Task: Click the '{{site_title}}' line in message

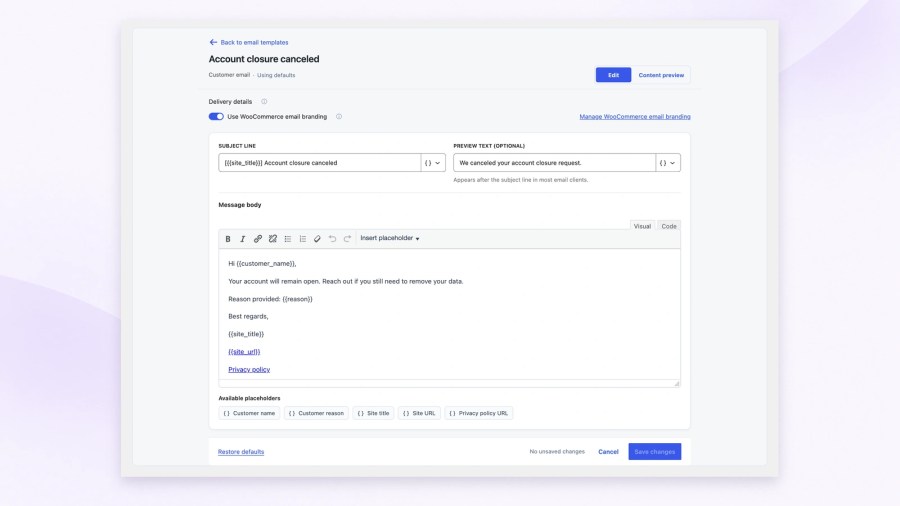Action: [246, 334]
